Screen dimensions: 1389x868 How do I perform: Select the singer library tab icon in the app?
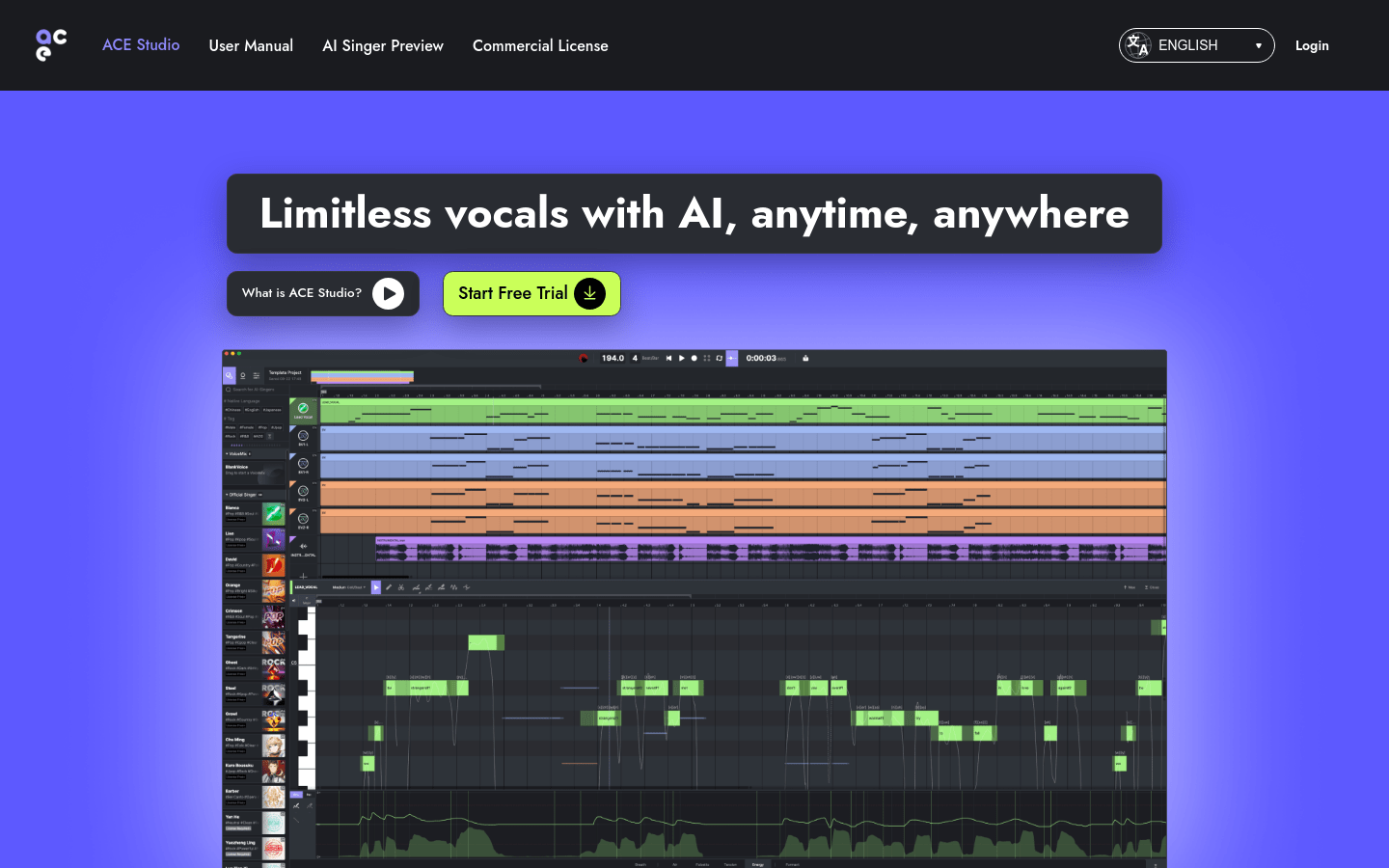(230, 375)
